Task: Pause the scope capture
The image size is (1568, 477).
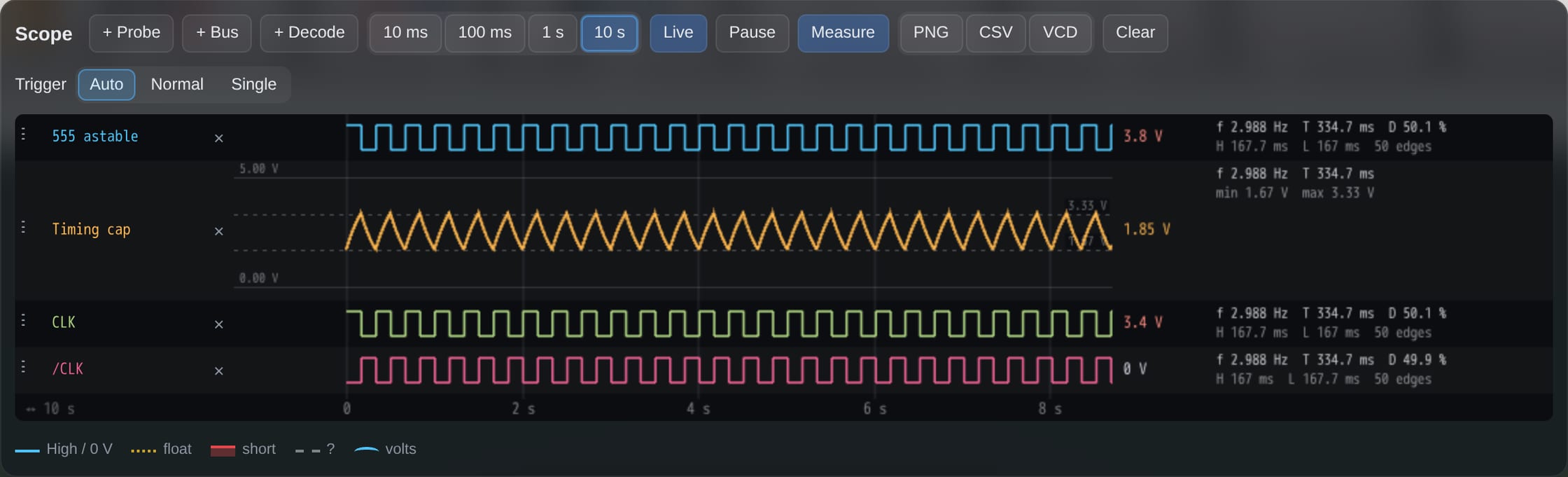Action: click(x=752, y=33)
